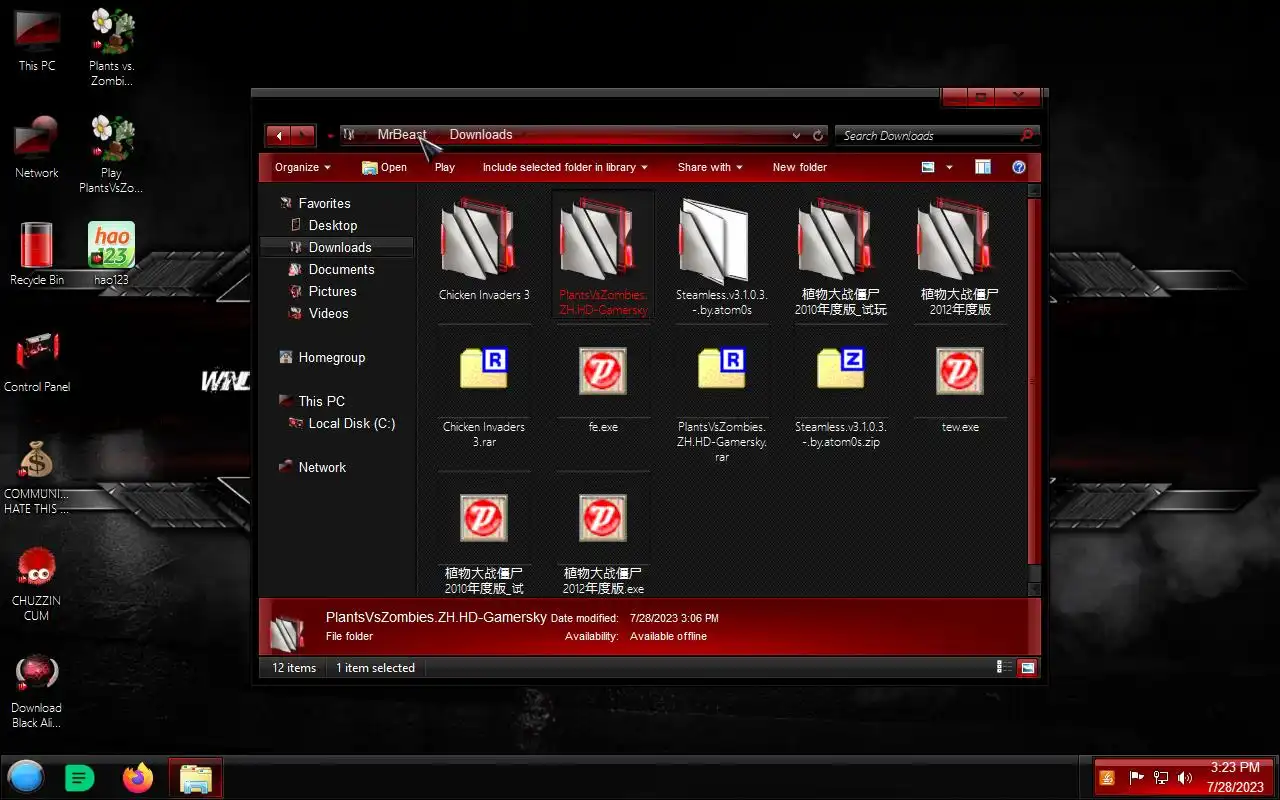The width and height of the screenshot is (1280, 800).
Task: Open Play PlantsVsZombies desktop shortcut
Action: tap(111, 153)
